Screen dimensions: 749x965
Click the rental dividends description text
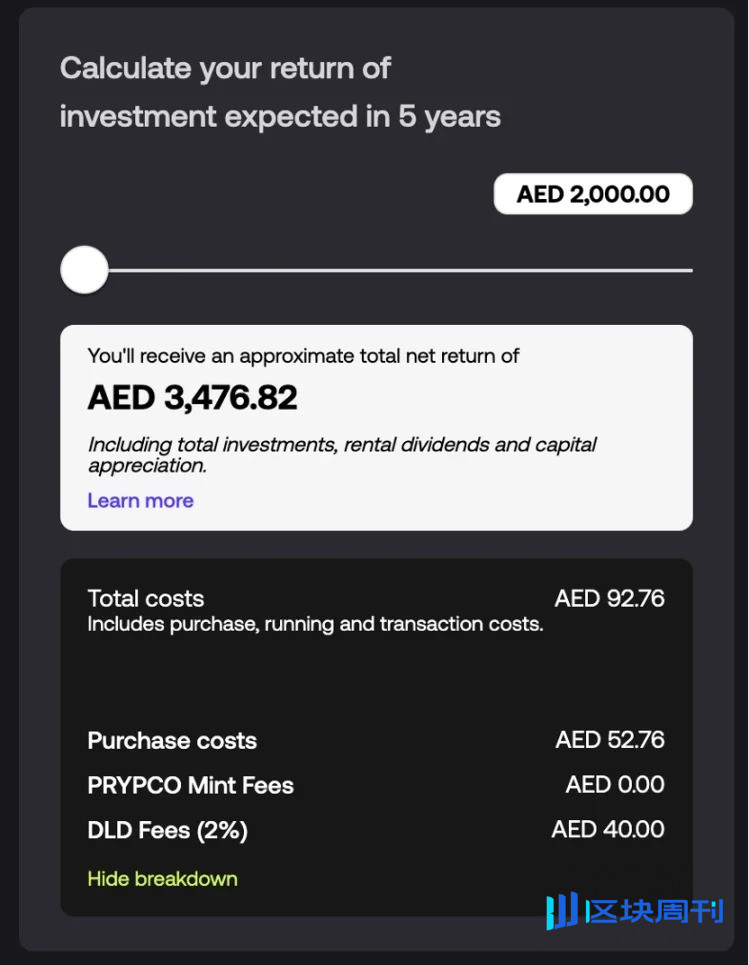pyautogui.click(x=342, y=455)
